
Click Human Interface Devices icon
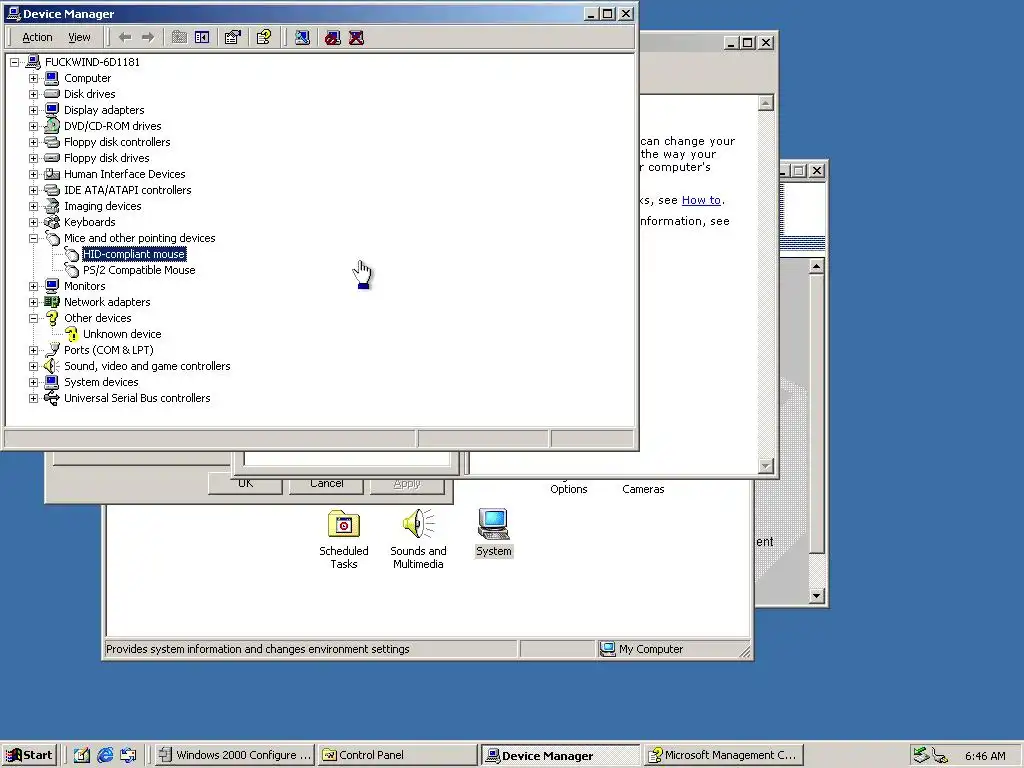[x=52, y=174]
